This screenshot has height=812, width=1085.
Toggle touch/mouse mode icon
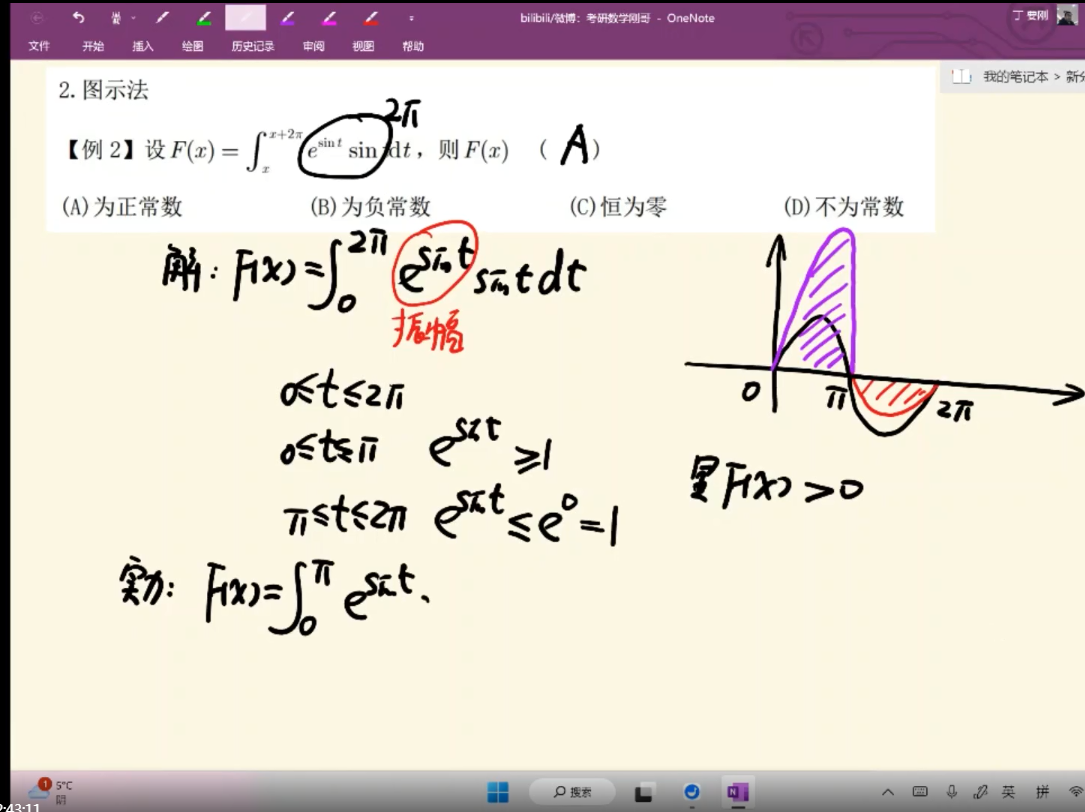(116, 18)
